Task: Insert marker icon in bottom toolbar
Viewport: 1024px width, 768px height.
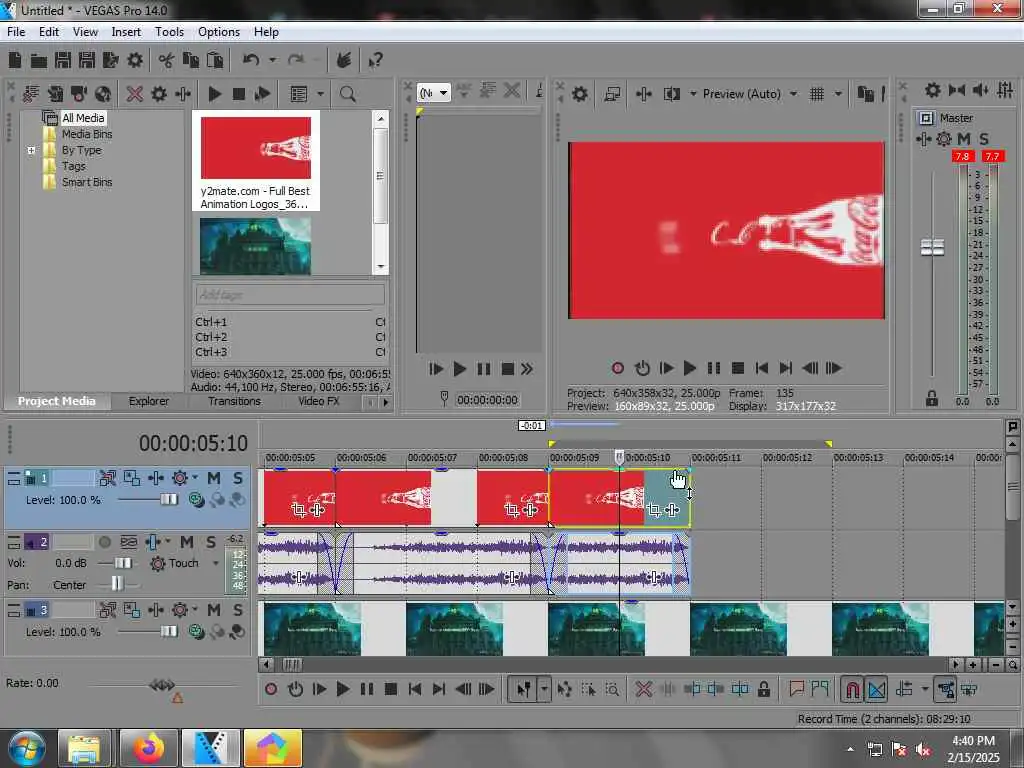Action: [796, 689]
